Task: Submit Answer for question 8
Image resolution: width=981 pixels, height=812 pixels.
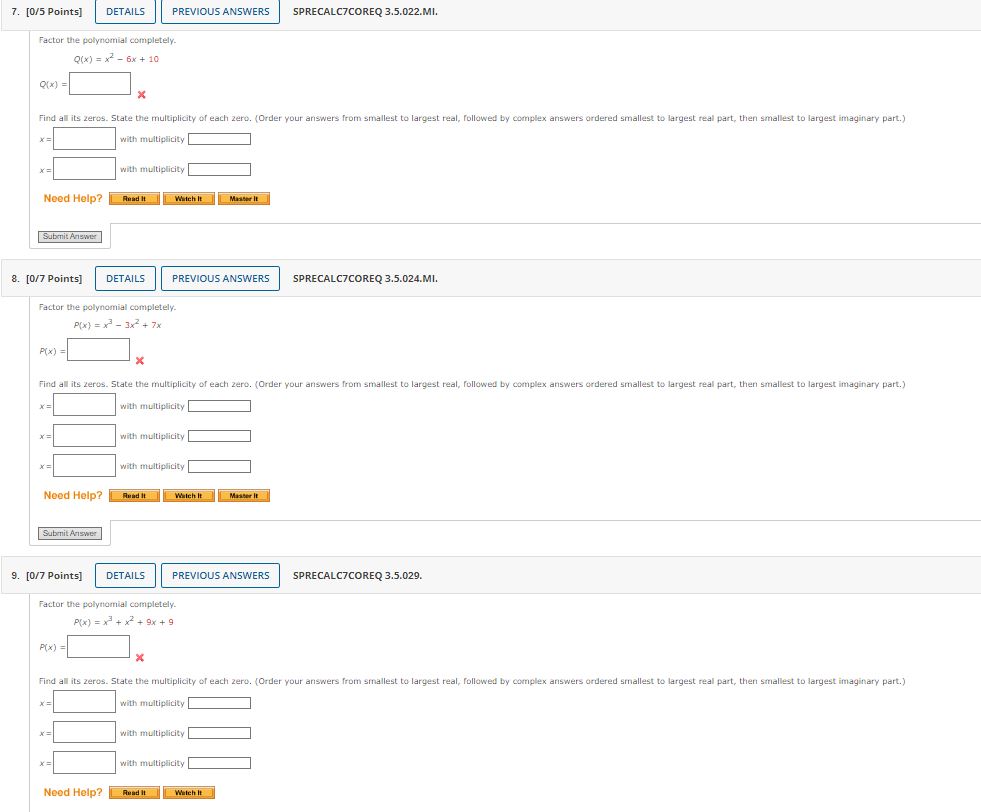Action: pyautogui.click(x=69, y=532)
